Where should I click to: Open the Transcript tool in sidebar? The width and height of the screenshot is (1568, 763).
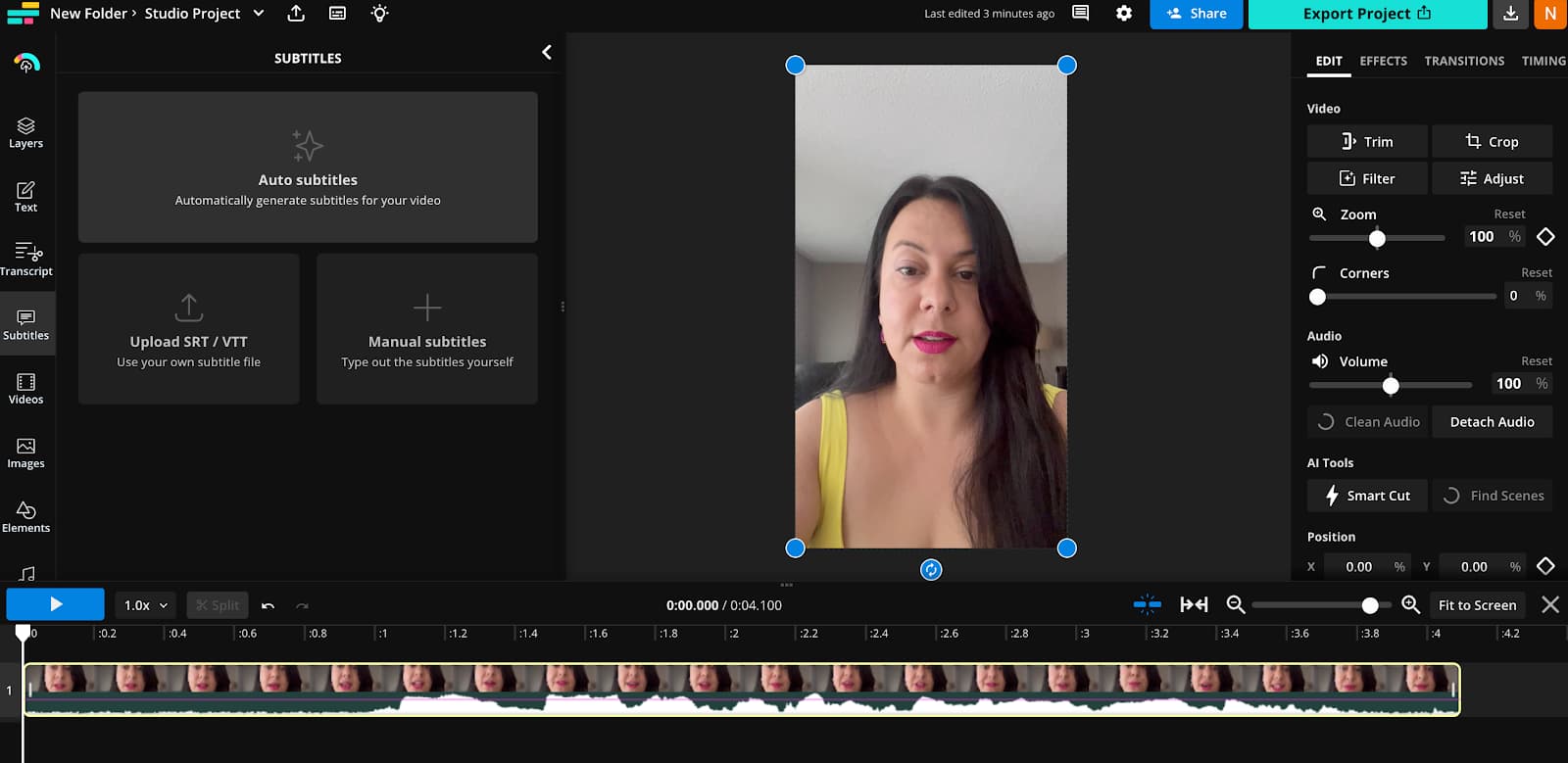point(26,260)
